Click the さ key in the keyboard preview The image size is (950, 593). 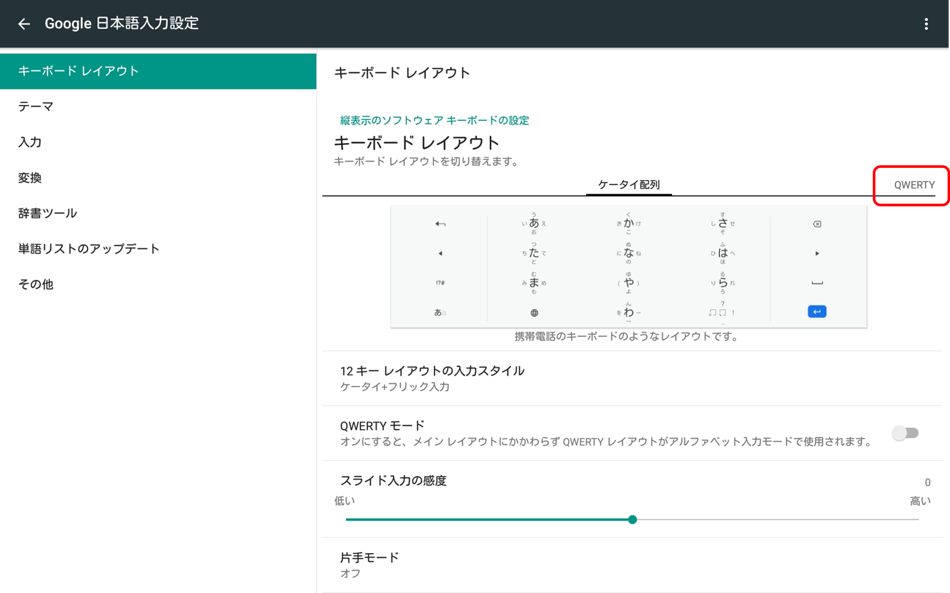pos(722,223)
